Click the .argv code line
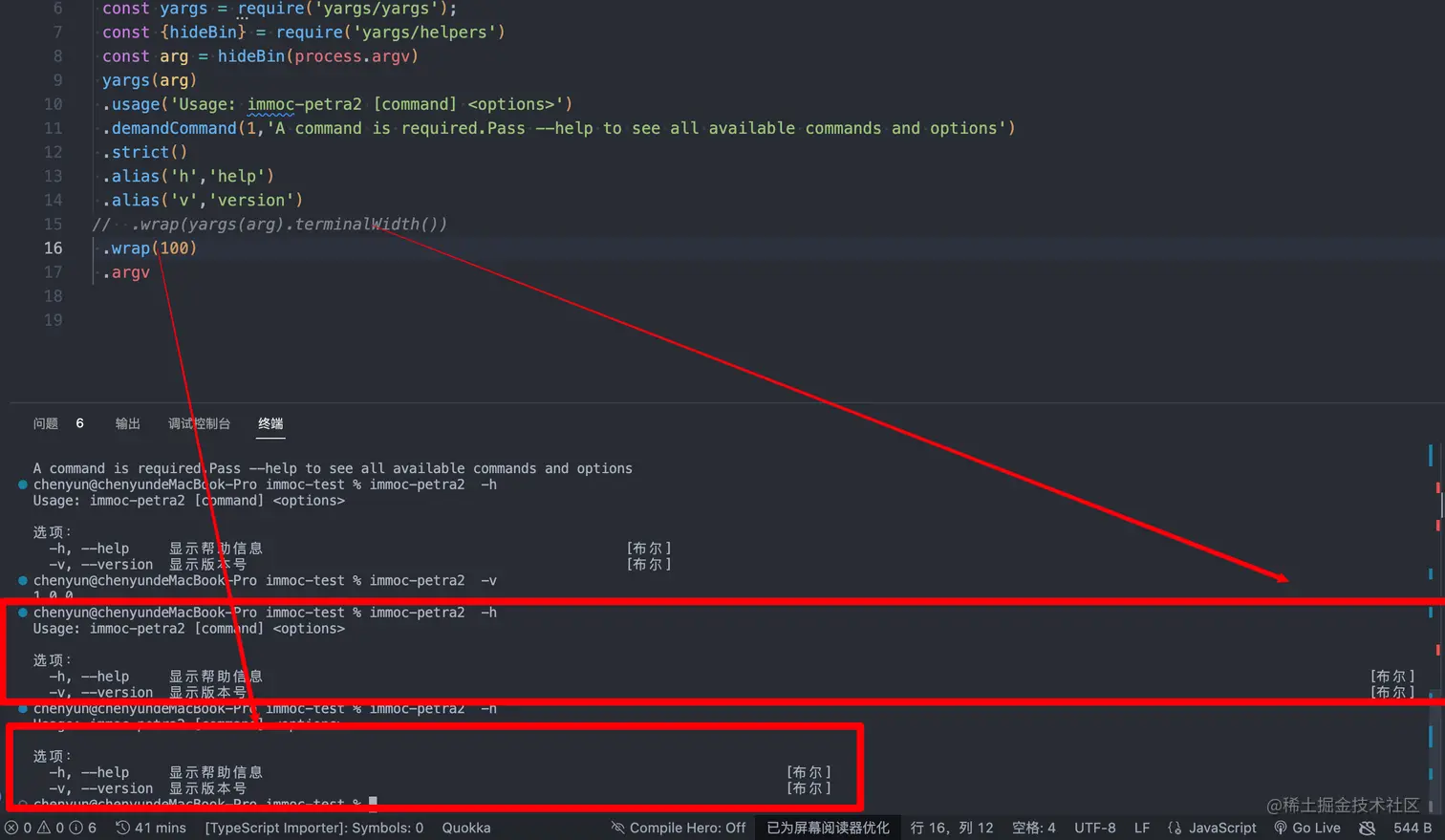Screen dimensions: 1445x840 click(x=126, y=272)
